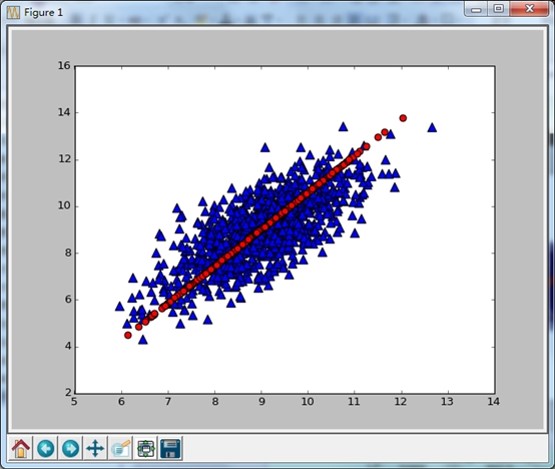
Task: Click the Figure 1 window icon
Action: pyautogui.click(x=13, y=12)
